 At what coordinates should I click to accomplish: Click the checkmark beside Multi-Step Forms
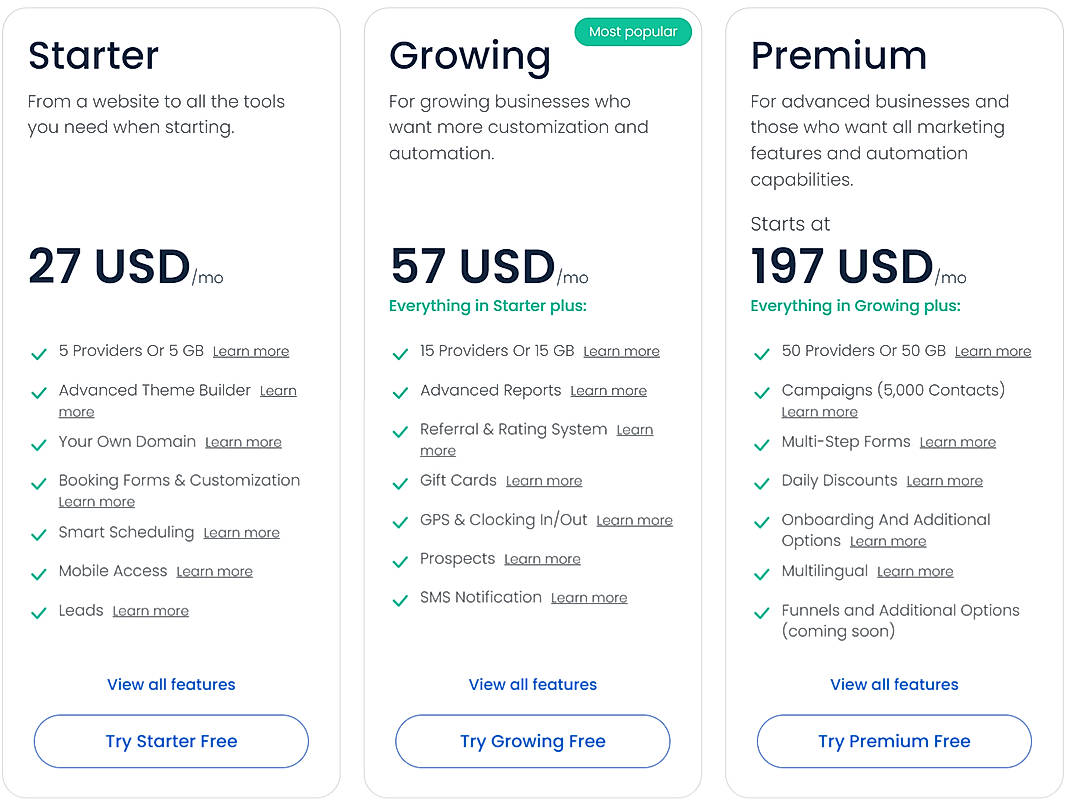click(762, 443)
